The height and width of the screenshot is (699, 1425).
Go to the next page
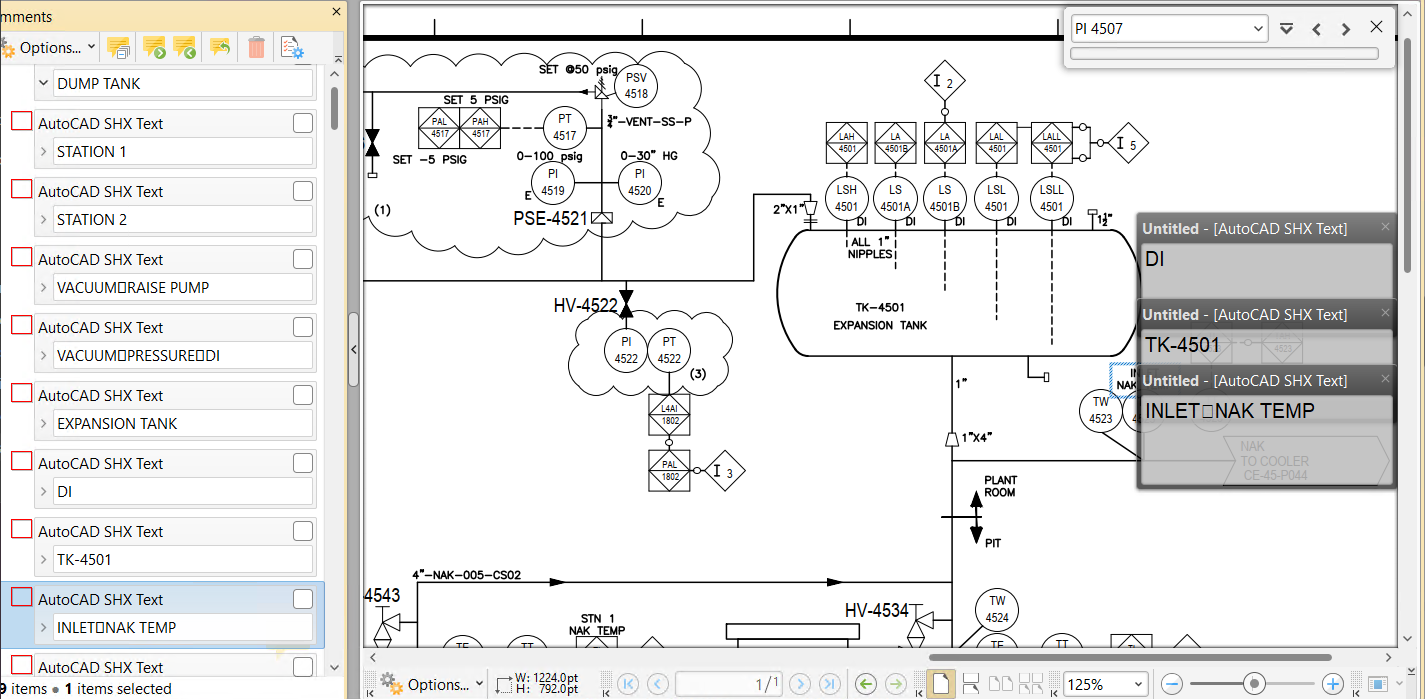point(800,684)
